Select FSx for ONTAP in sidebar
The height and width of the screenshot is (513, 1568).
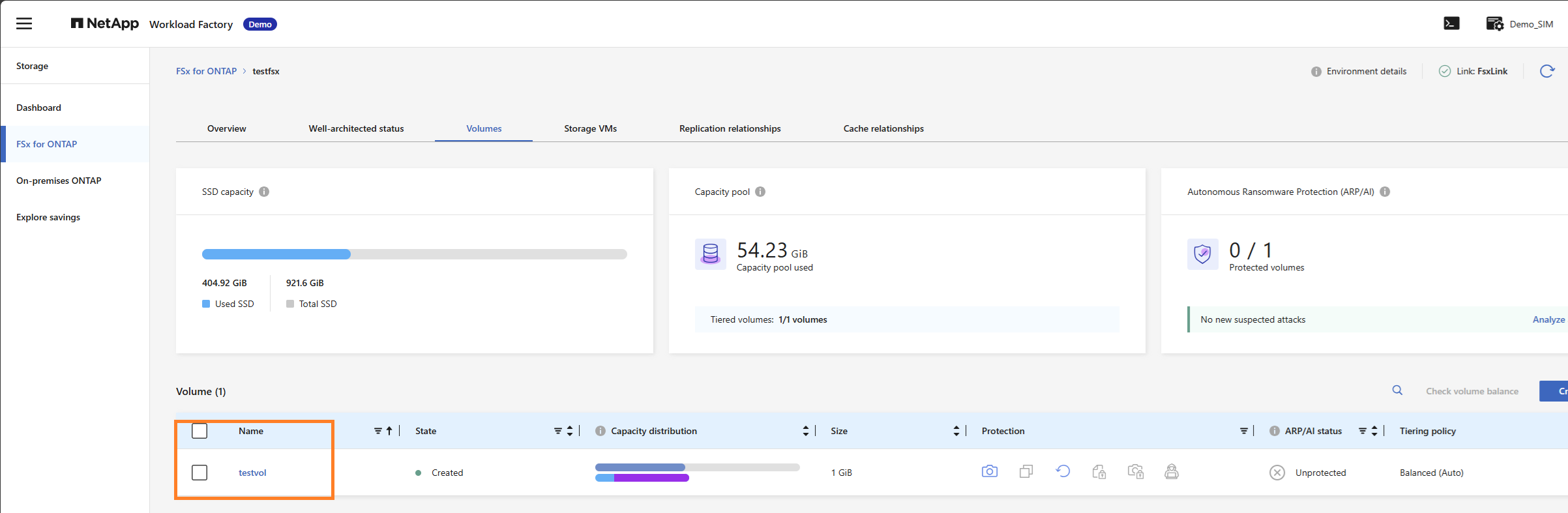(75, 144)
